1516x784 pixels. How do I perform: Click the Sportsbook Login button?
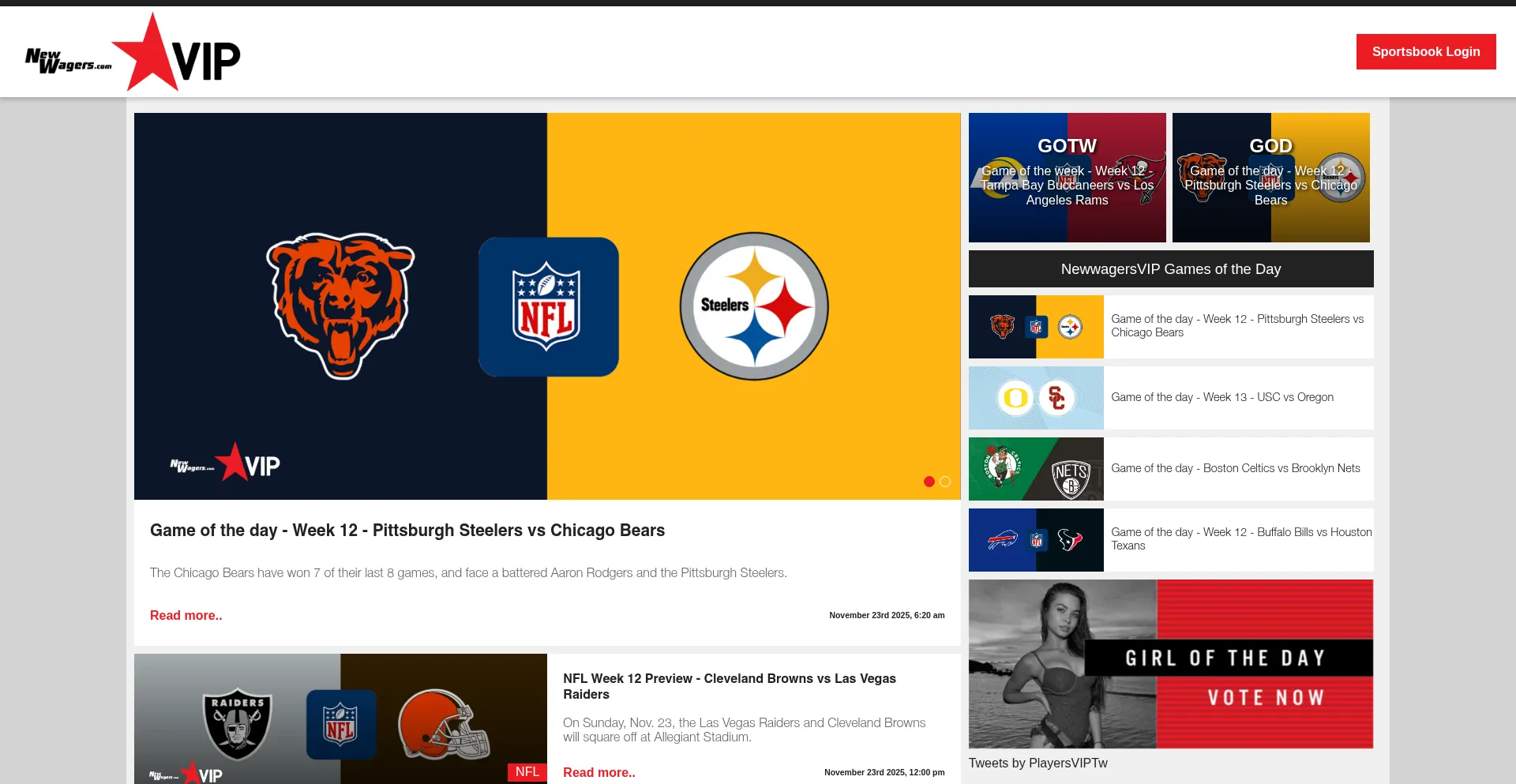[1425, 52]
